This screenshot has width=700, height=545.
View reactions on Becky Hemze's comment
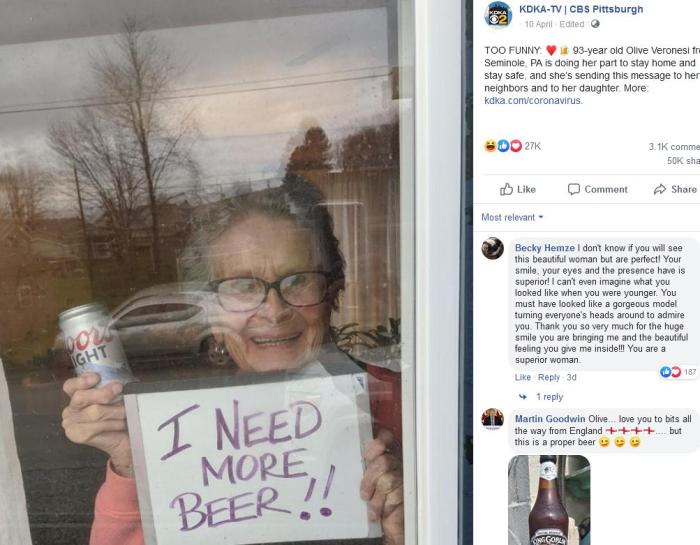(678, 372)
